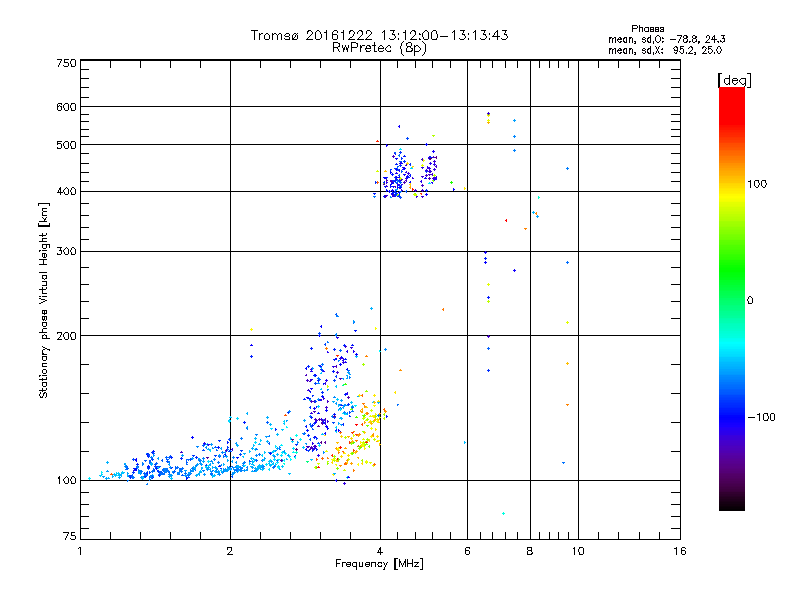Click y-axis tick label '600'
The width and height of the screenshot is (800, 600).
click(66, 107)
